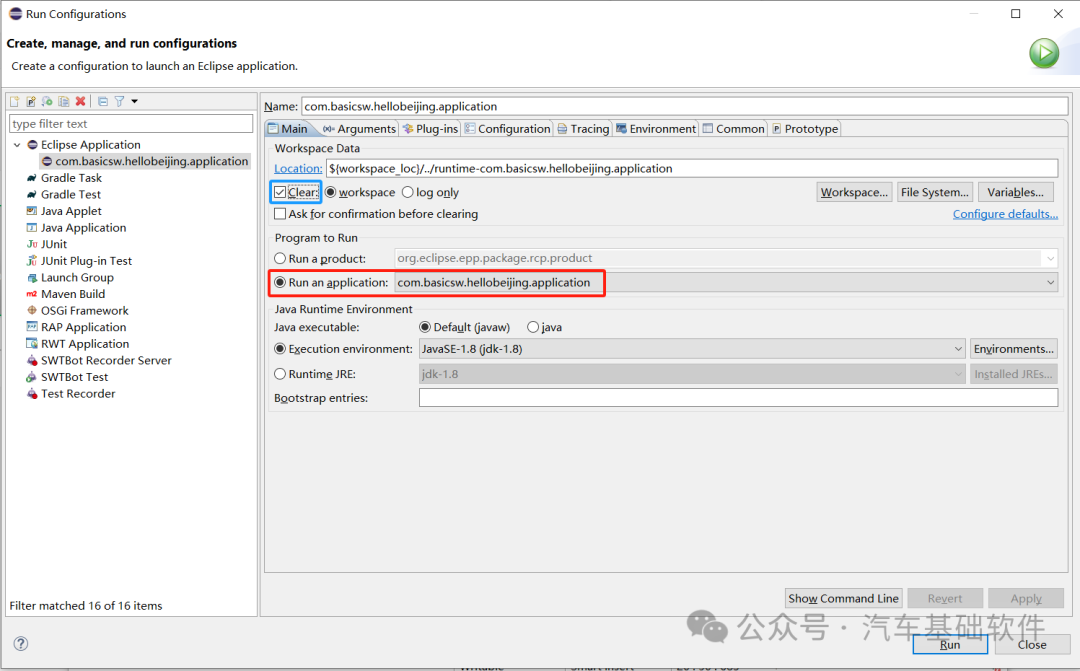Image resolution: width=1080 pixels, height=671 pixels.
Task: Click the New launch configuration icon
Action: pos(14,101)
